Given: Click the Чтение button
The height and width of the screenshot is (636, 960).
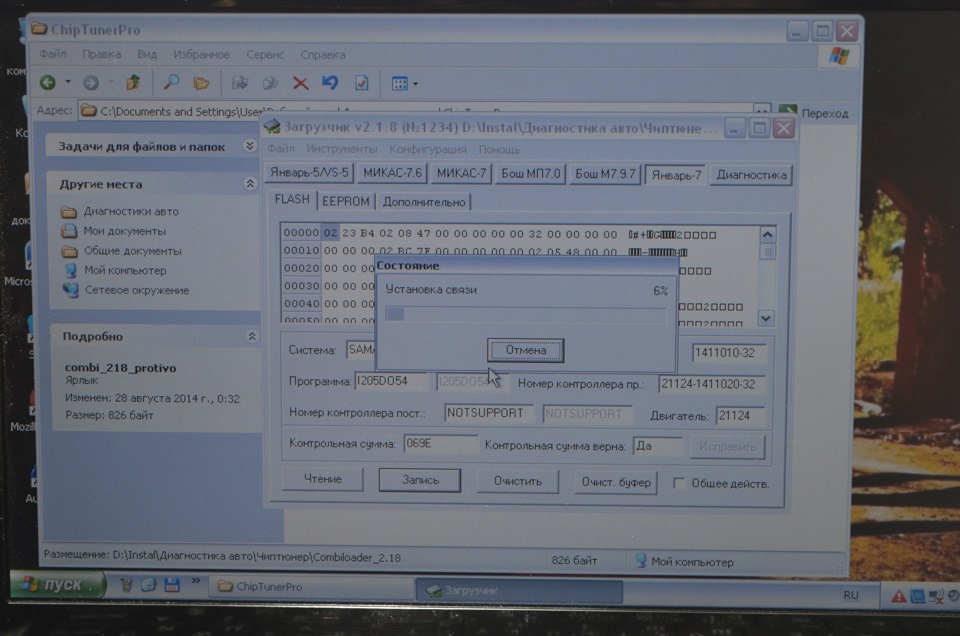Looking at the screenshot, I should click(323, 479).
